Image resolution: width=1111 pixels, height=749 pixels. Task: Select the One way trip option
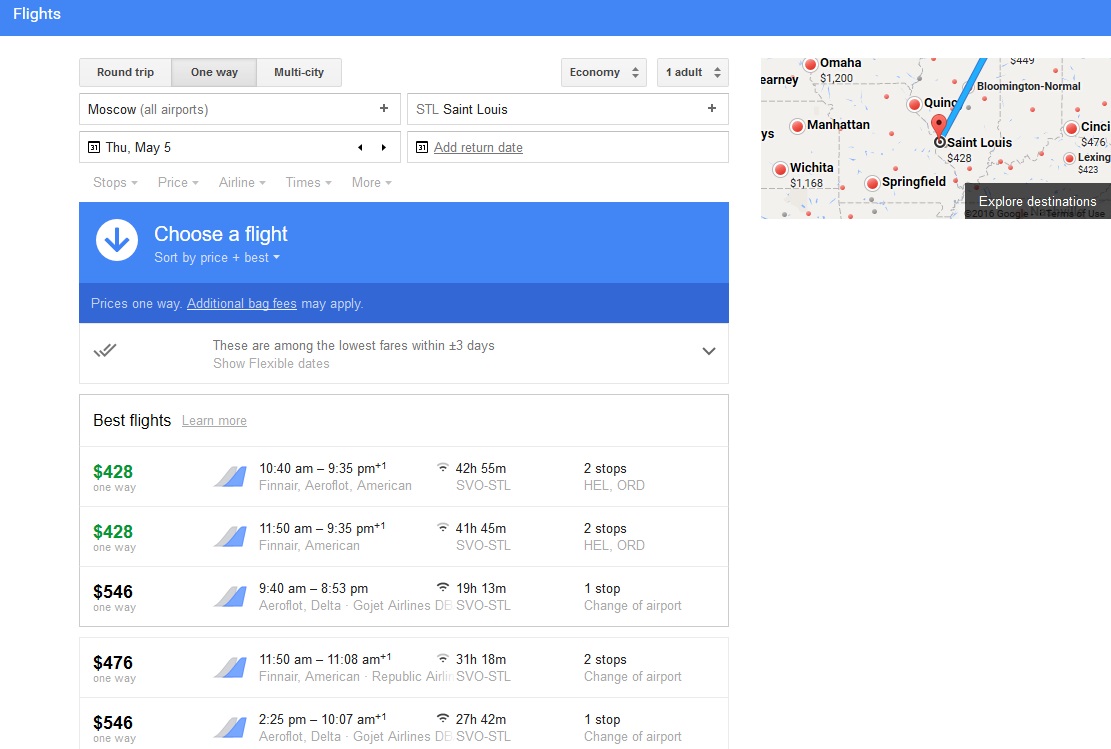point(214,72)
